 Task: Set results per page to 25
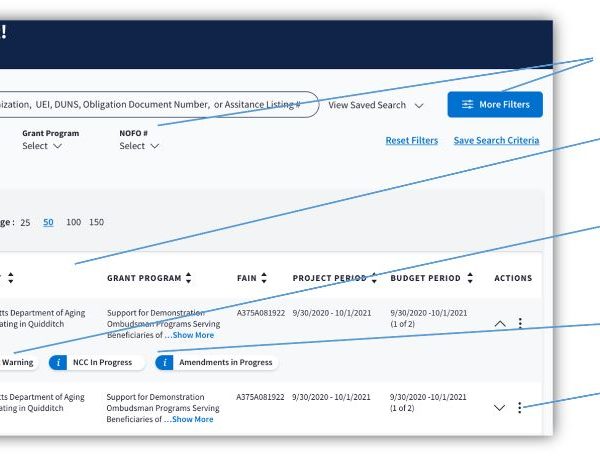click(x=25, y=222)
